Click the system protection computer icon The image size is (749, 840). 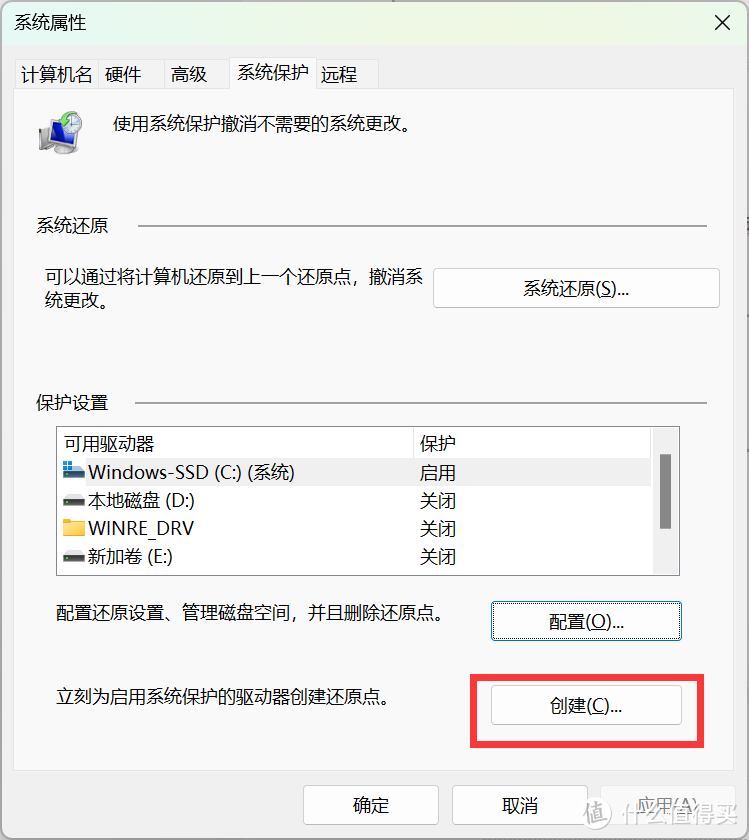(61, 132)
